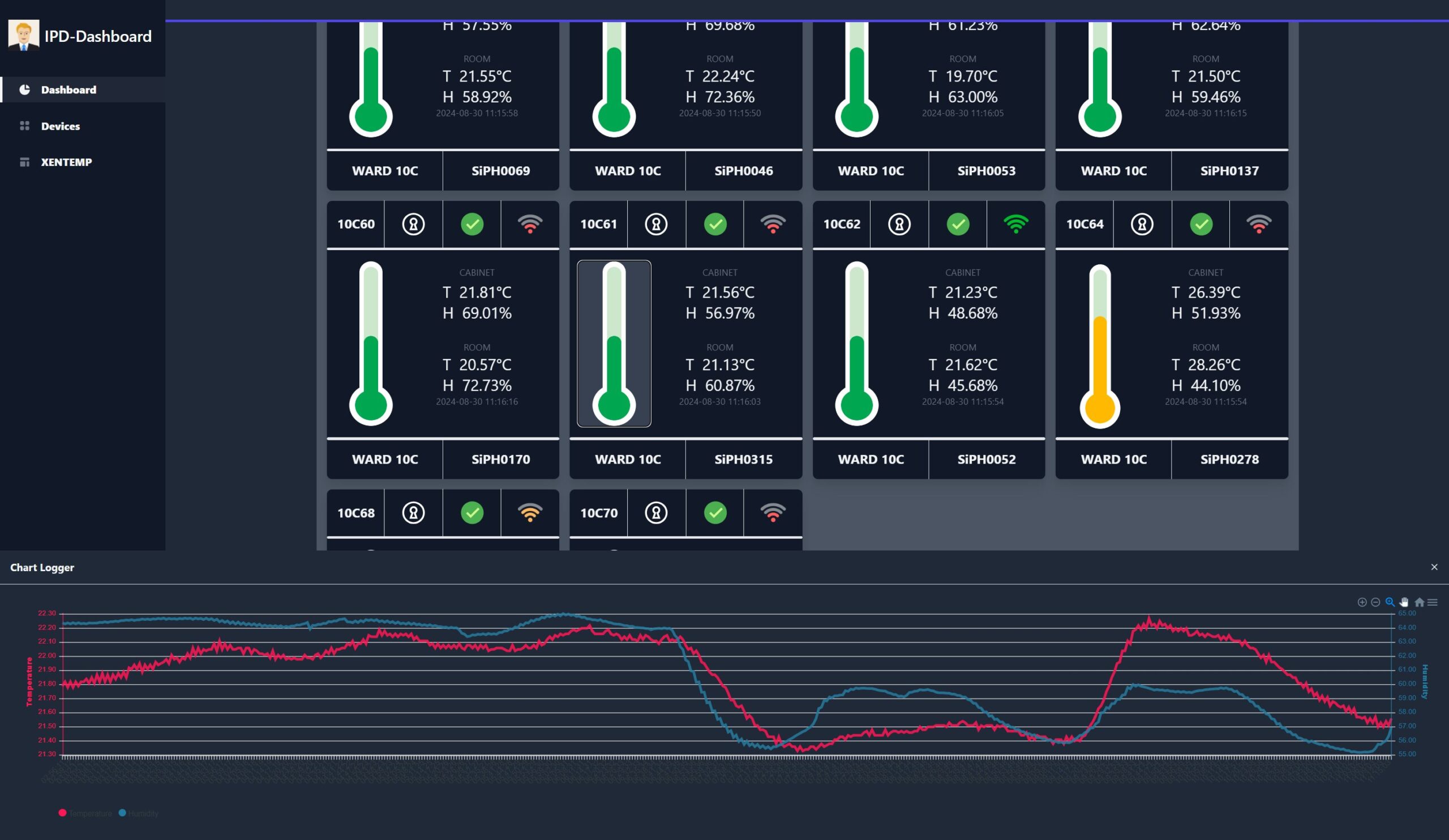Viewport: 1449px width, 840px height.
Task: Activate the box zoom magnifier tool
Action: pyautogui.click(x=1390, y=602)
